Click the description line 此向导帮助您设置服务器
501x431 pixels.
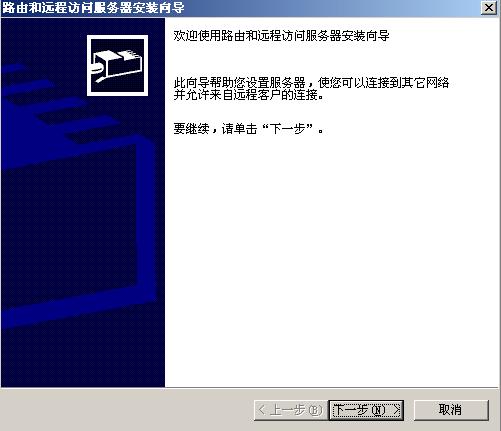point(239,83)
